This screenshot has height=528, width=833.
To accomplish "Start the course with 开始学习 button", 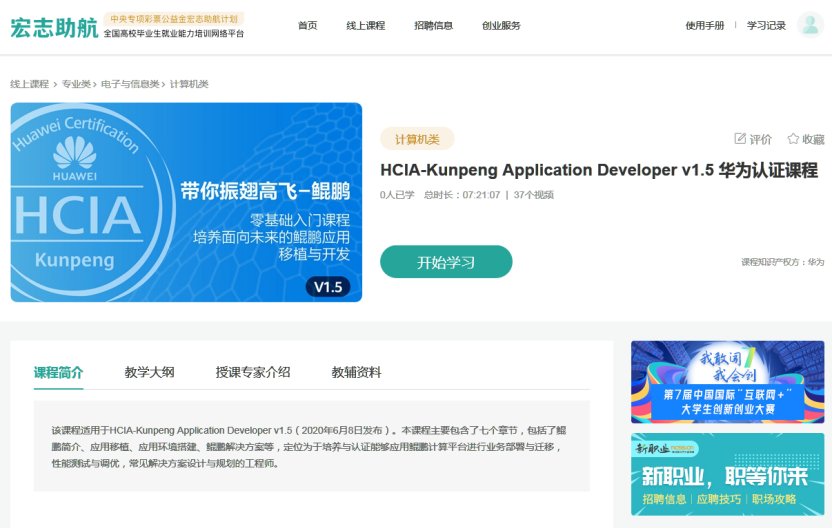I will 446,262.
